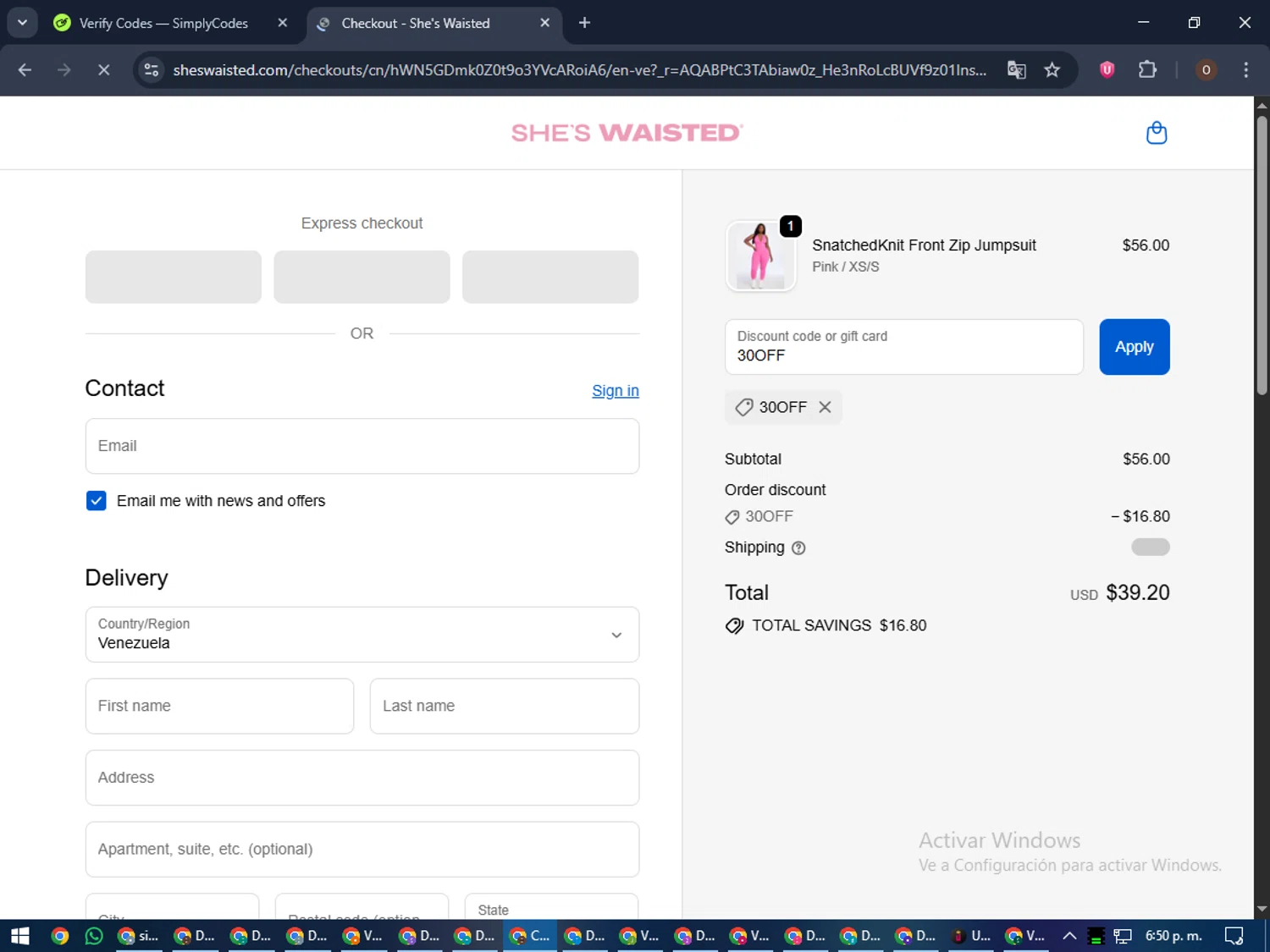Open the Chrome extensions puzzle icon
1270x952 pixels.
pyautogui.click(x=1147, y=70)
